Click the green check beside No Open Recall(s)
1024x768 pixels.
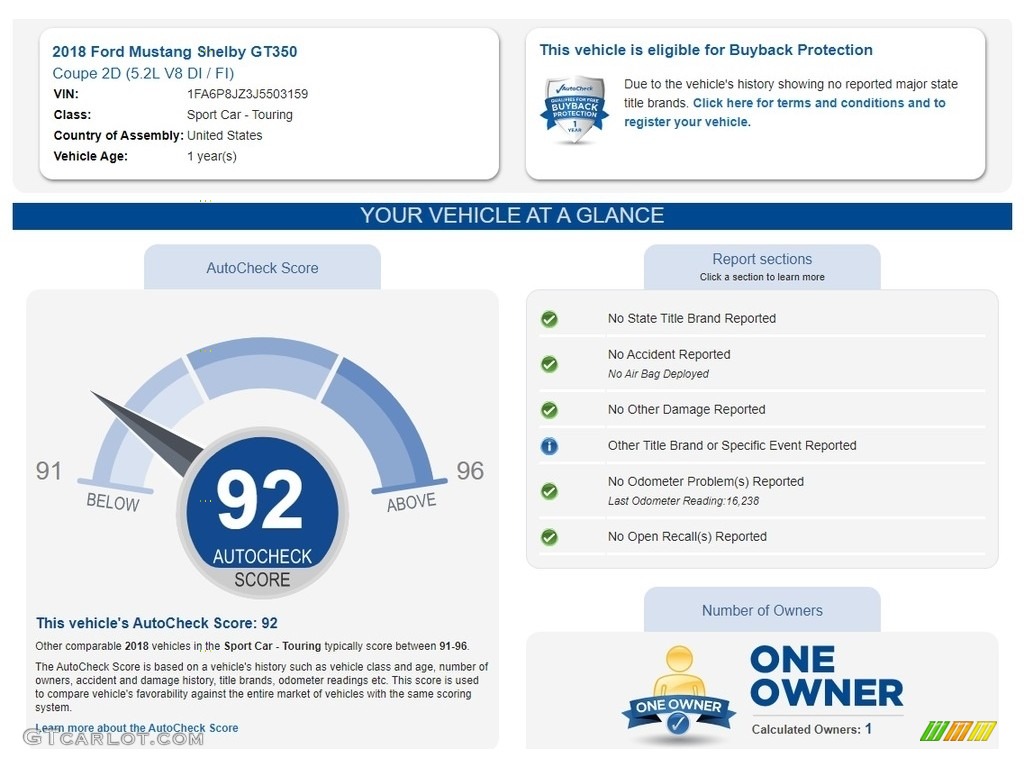549,537
